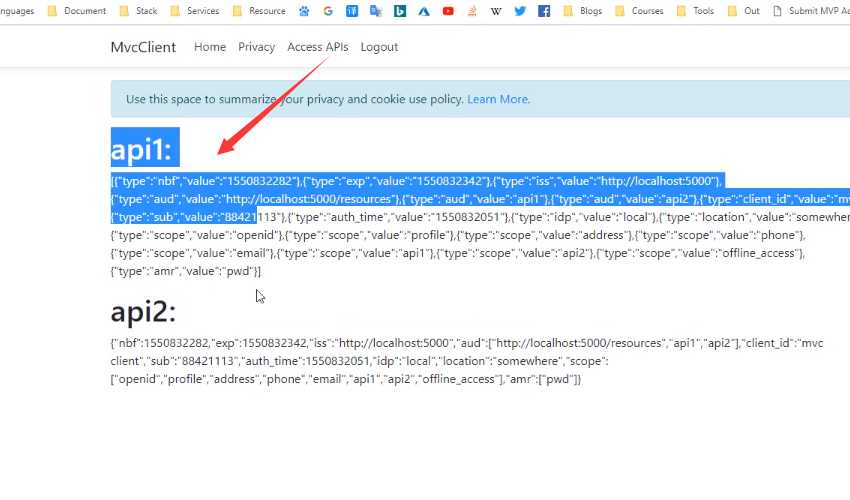Open the Baidu paw bookmark
Viewport: 850px width, 500px height.
(x=304, y=11)
